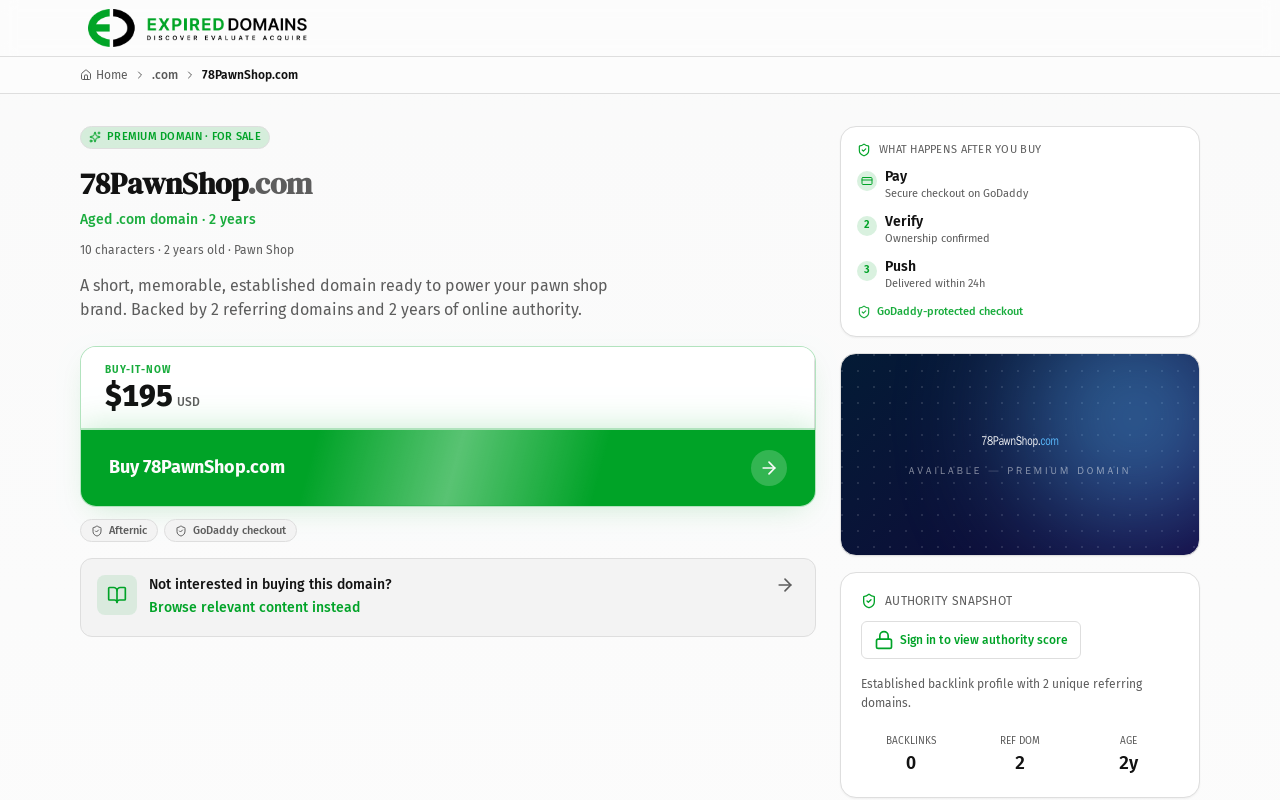
Task: Click the Push step title
Action: pyautogui.click(x=900, y=266)
